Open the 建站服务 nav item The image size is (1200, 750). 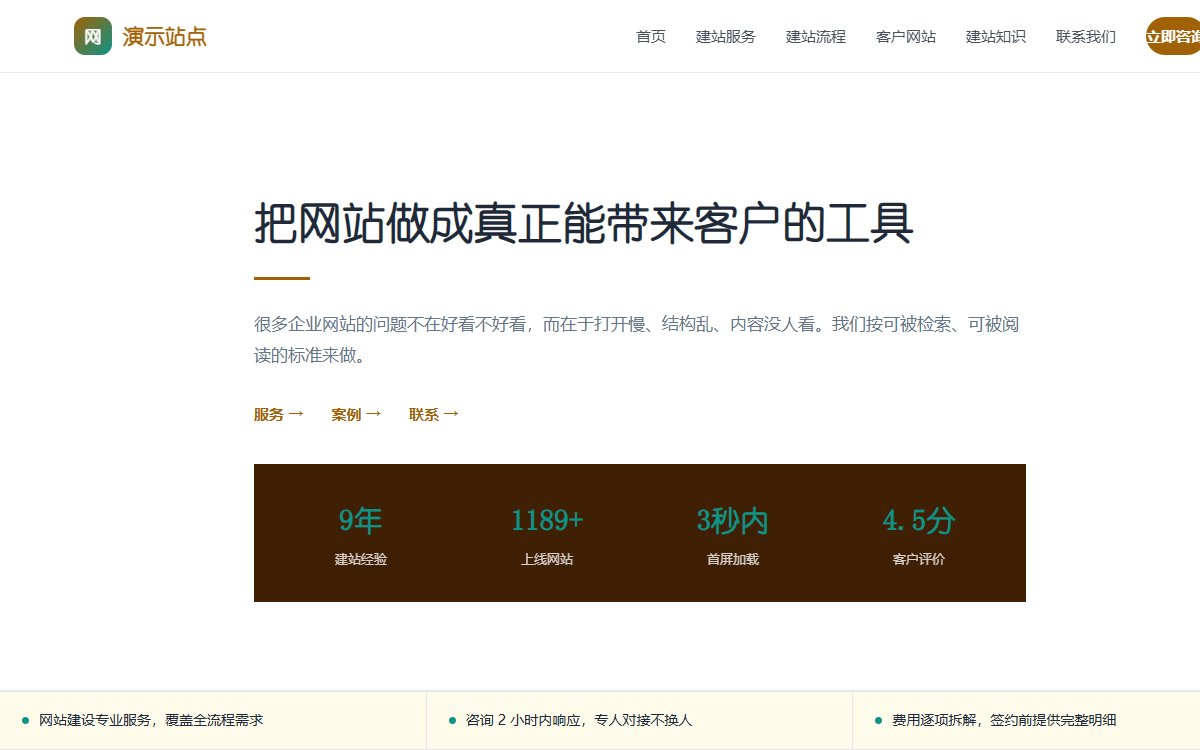[726, 37]
